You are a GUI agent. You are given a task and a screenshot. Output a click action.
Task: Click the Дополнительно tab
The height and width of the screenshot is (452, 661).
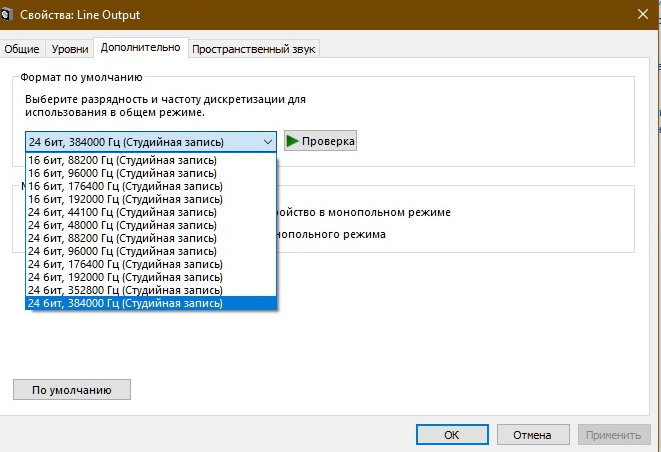[x=141, y=48]
